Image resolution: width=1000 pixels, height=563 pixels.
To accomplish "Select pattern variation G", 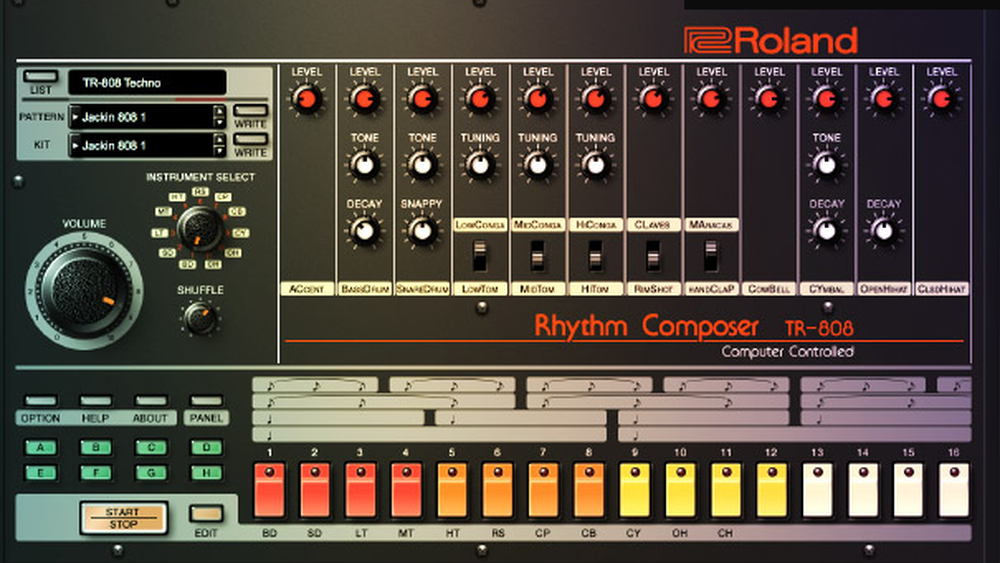I will [151, 473].
